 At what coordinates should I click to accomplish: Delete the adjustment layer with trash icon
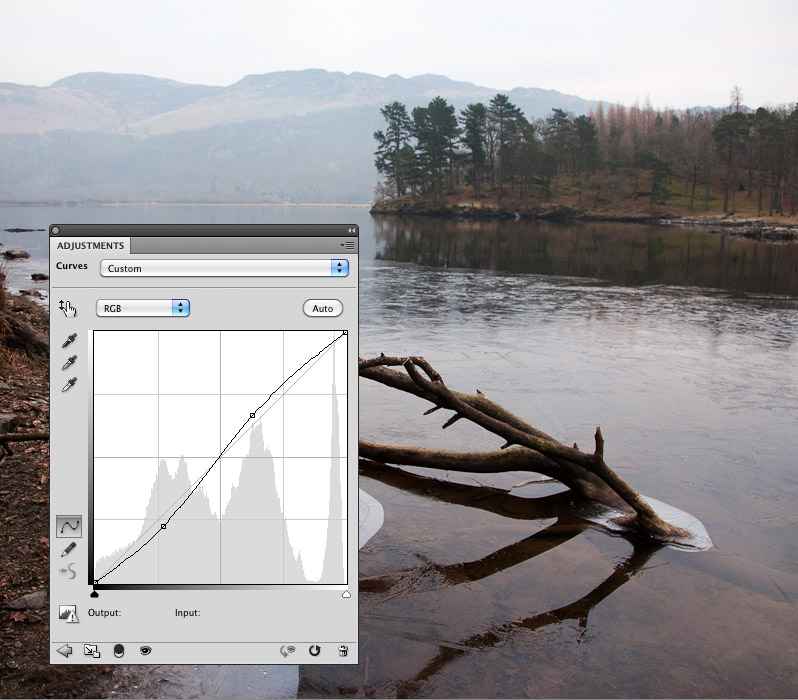pyautogui.click(x=343, y=650)
